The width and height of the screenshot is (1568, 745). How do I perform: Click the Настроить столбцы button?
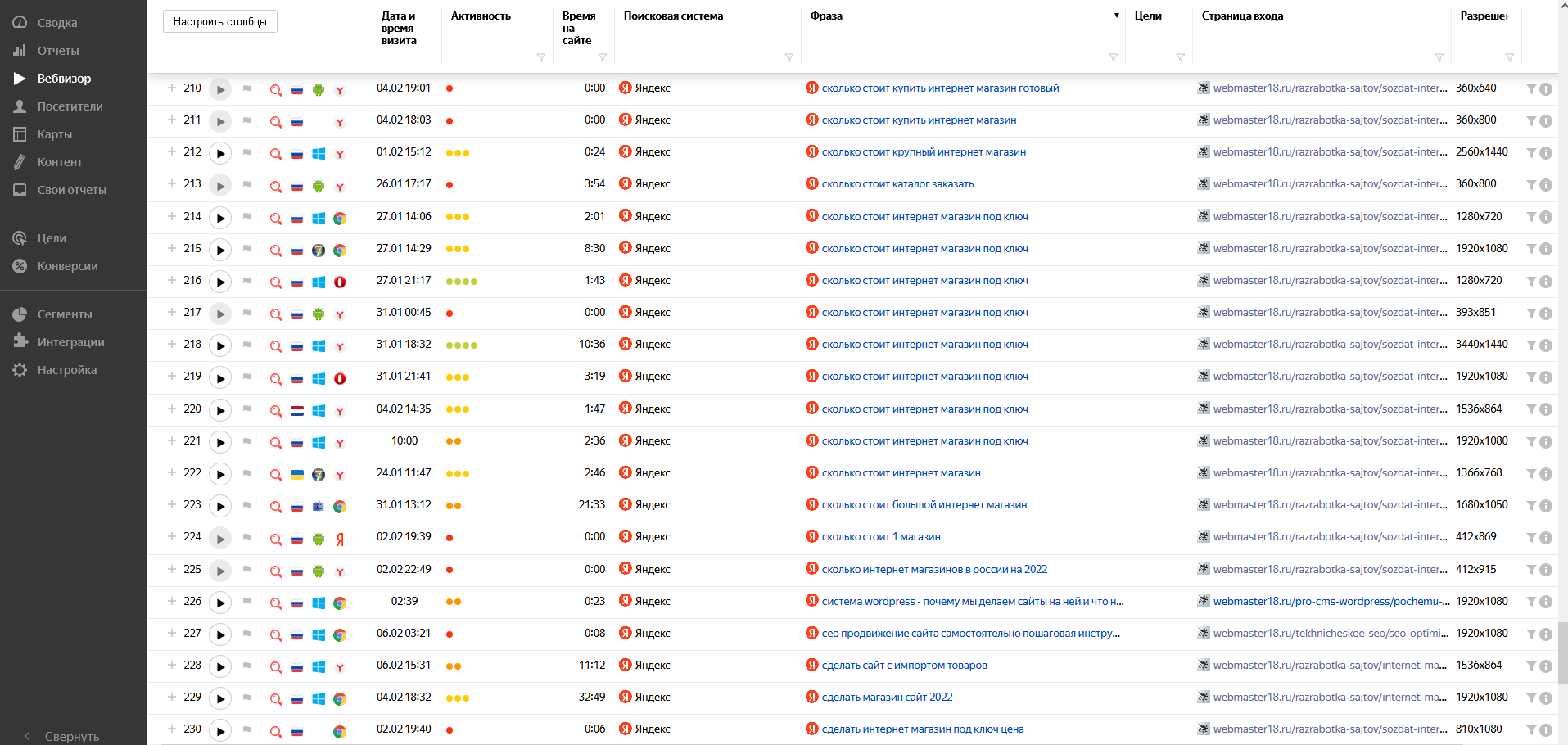pyautogui.click(x=219, y=21)
